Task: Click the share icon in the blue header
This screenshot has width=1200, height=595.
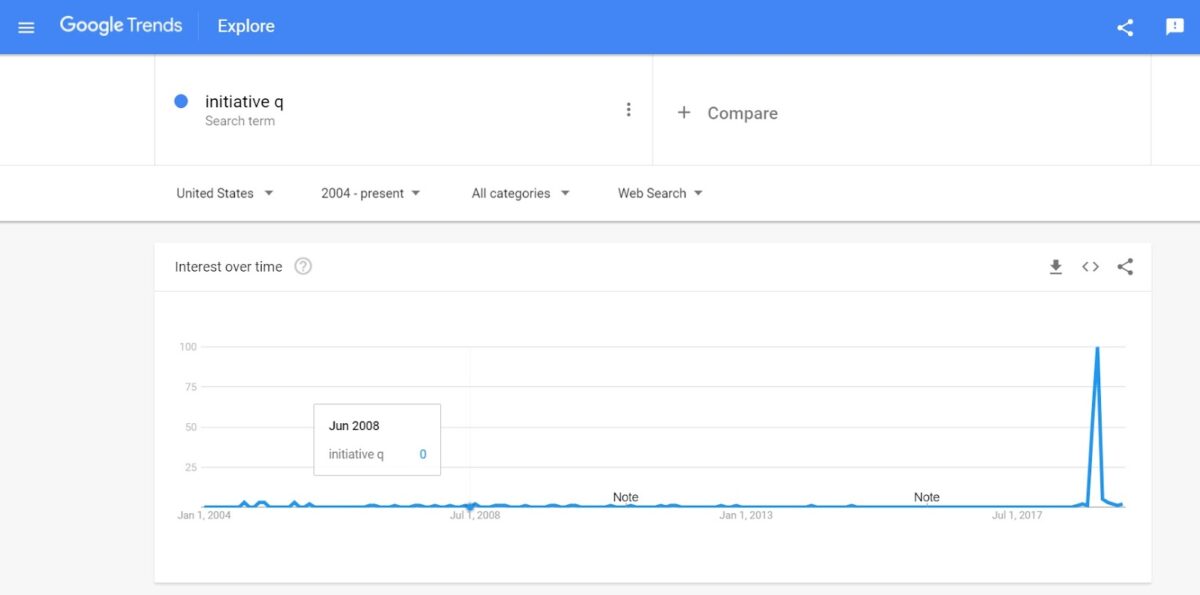Action: tap(1125, 27)
